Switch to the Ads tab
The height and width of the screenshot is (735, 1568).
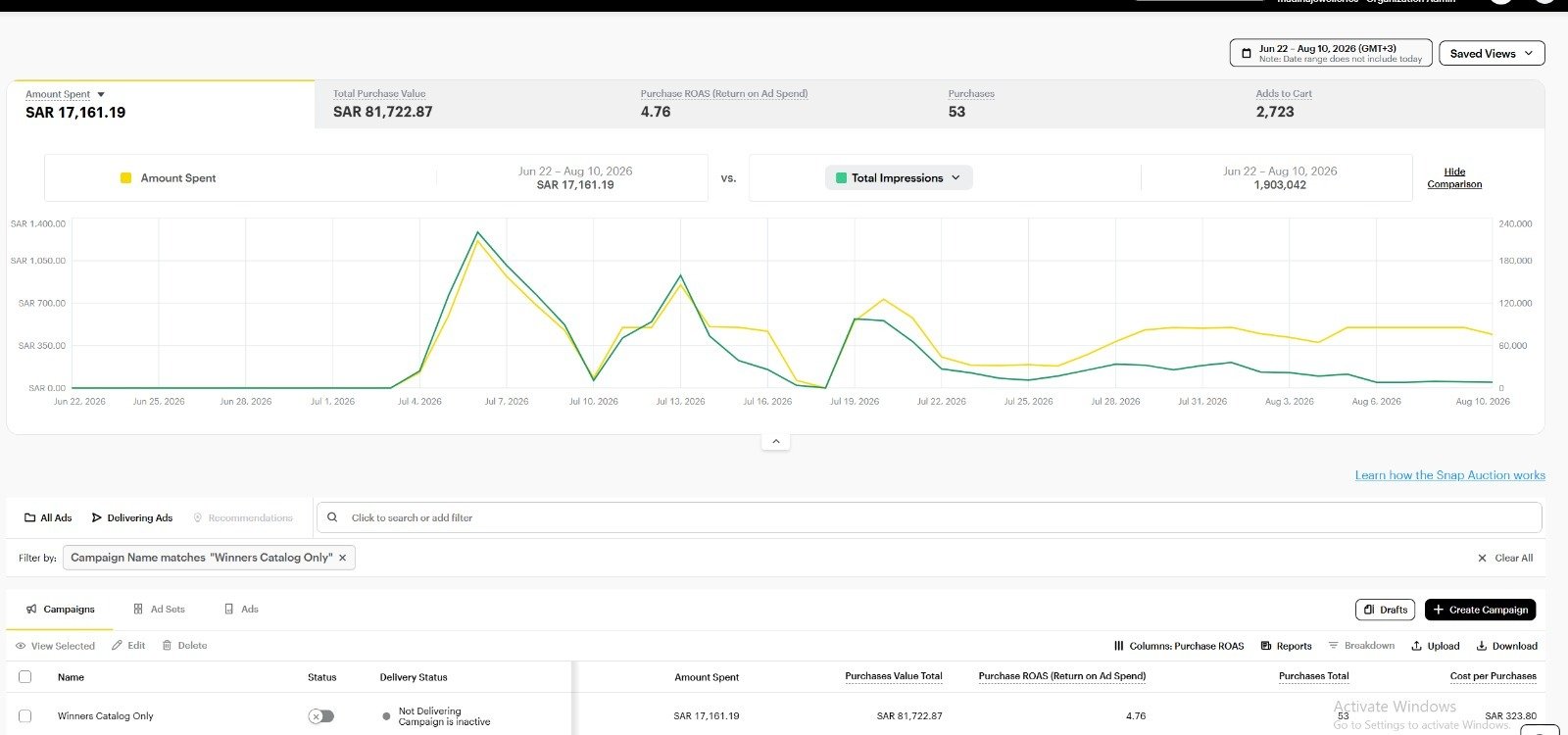[x=241, y=610]
